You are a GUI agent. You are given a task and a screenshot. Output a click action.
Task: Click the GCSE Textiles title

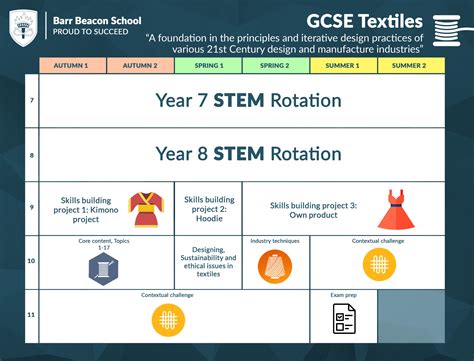[365, 21]
